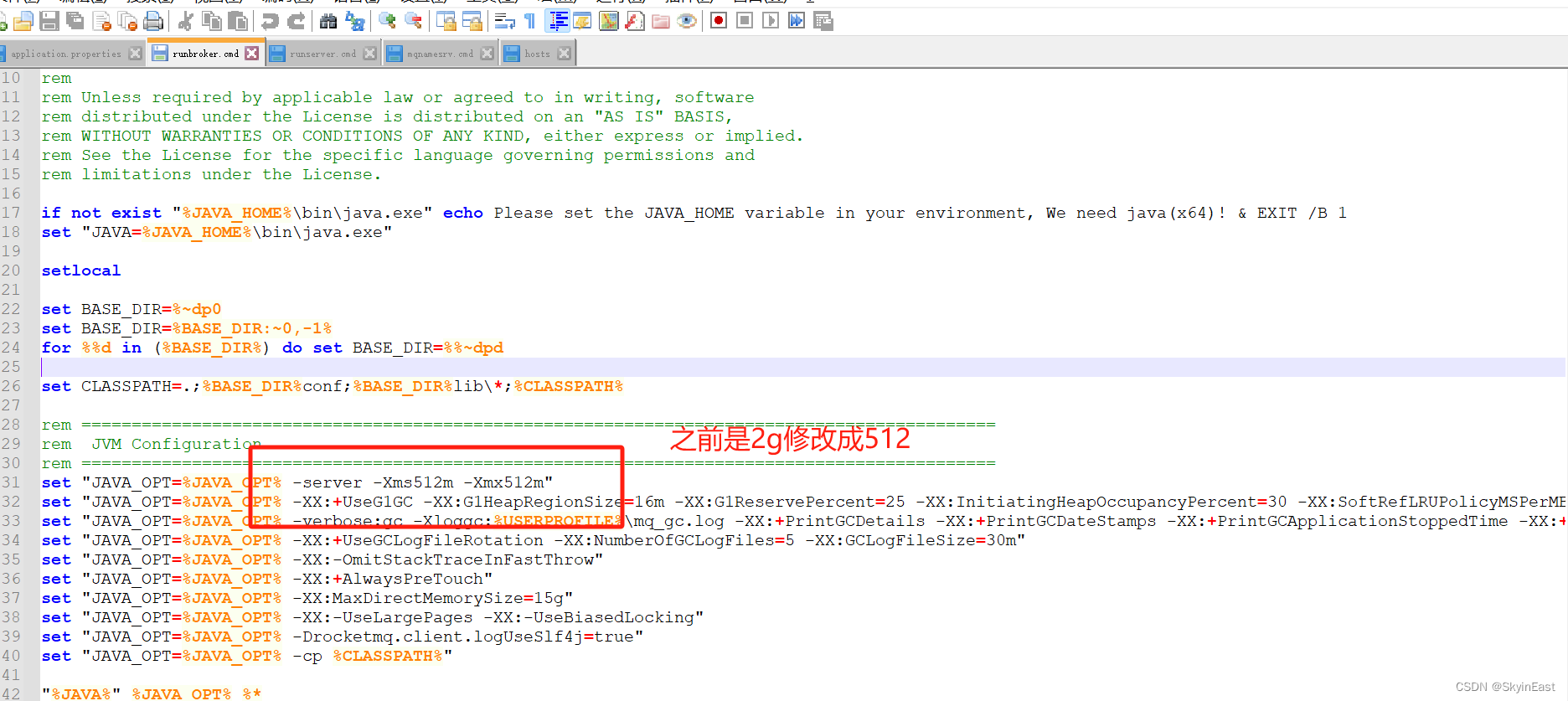Click 'EXIT /B 1' on line 17

(x=1302, y=213)
